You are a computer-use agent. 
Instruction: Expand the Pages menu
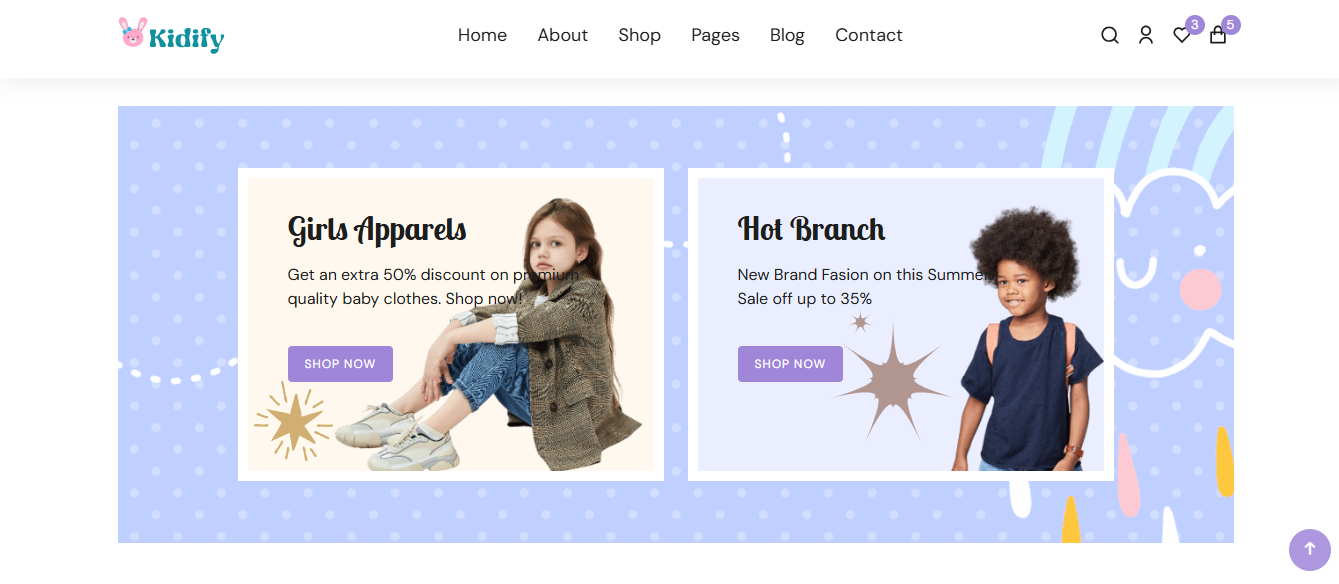click(715, 35)
